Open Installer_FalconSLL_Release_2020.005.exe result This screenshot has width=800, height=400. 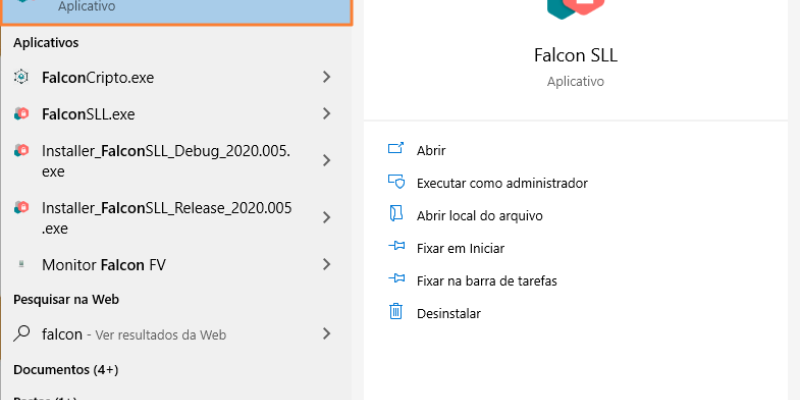(177, 218)
